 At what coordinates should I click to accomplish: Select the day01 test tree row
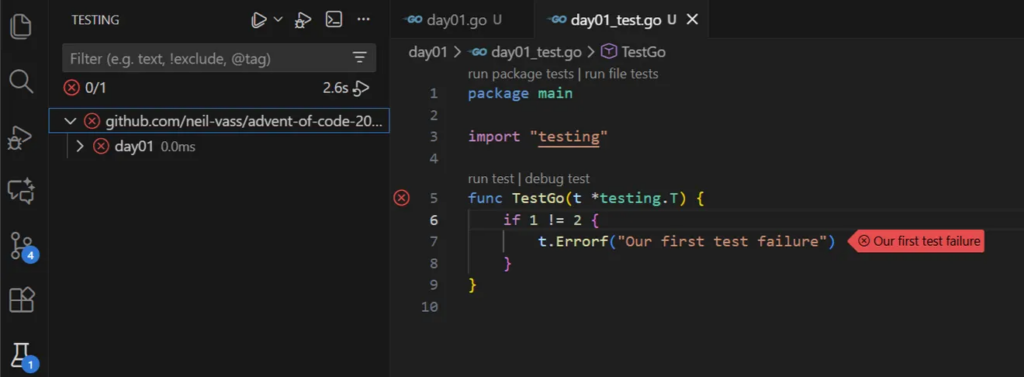[219, 147]
